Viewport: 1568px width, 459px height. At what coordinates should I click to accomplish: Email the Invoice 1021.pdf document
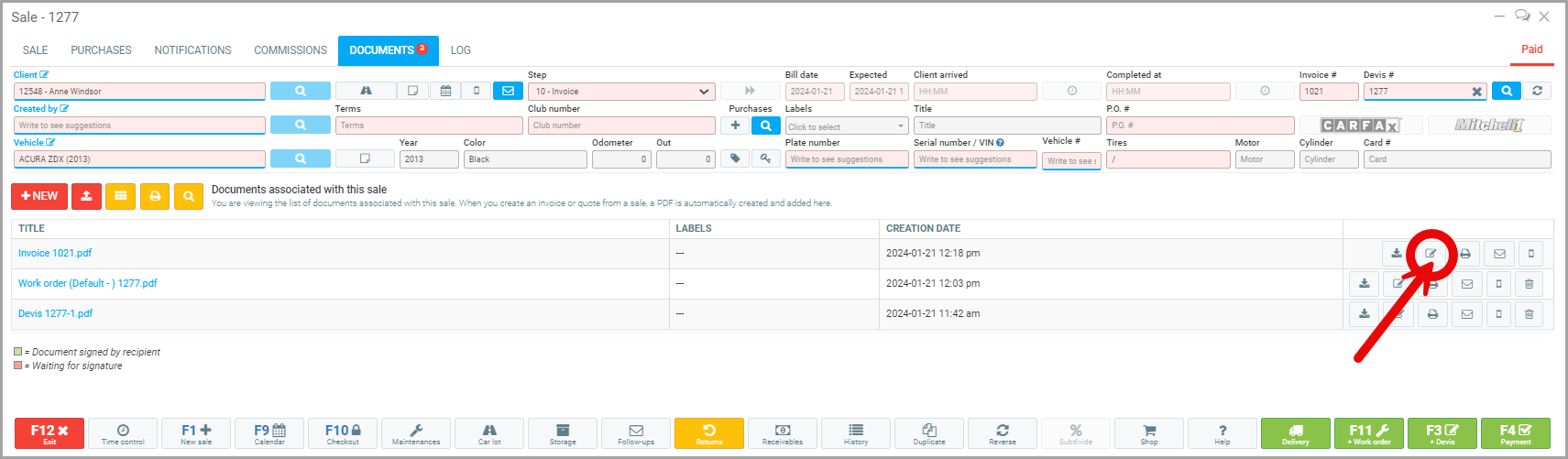[x=1499, y=254]
